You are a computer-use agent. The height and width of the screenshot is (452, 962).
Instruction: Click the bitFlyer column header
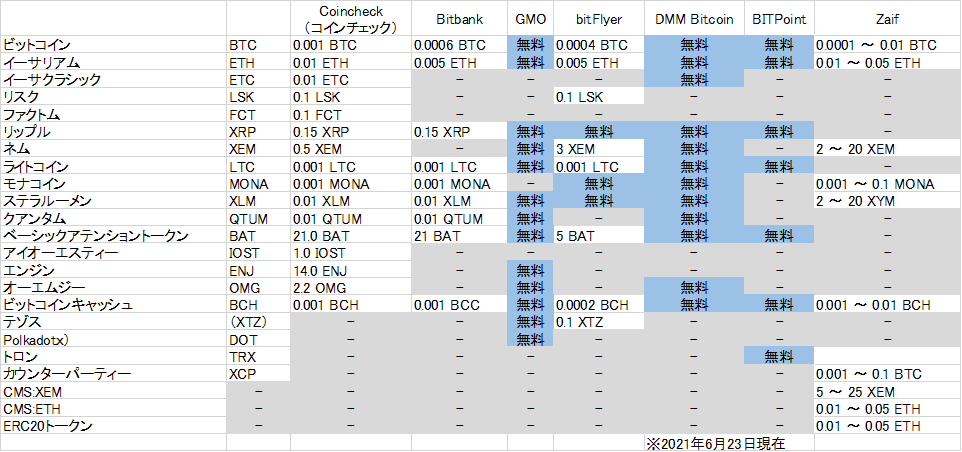coord(599,19)
